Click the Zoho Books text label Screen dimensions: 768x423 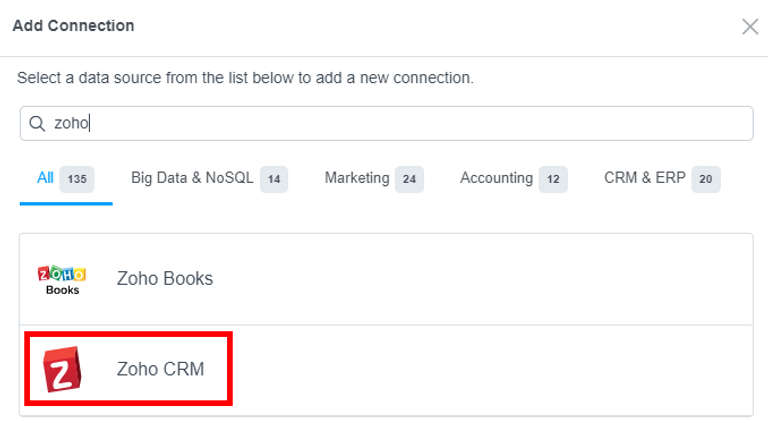165,279
